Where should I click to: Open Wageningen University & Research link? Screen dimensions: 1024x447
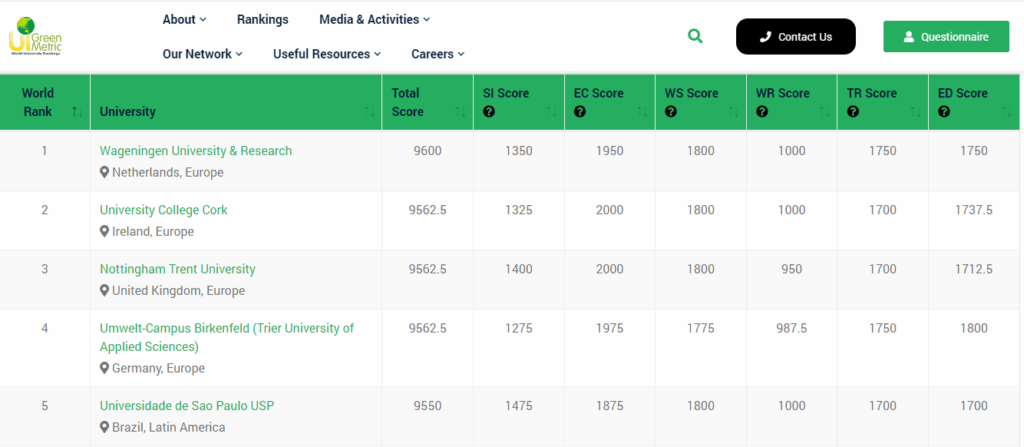(196, 151)
